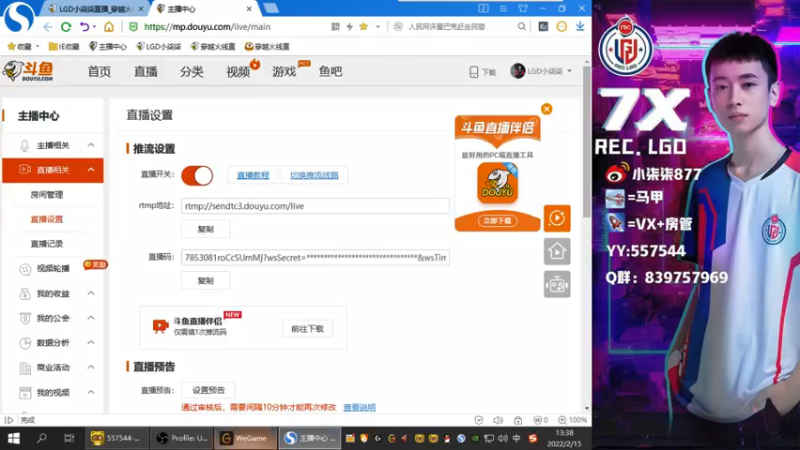Click the browser back arrow
This screenshot has height=450, width=800.
(47, 27)
